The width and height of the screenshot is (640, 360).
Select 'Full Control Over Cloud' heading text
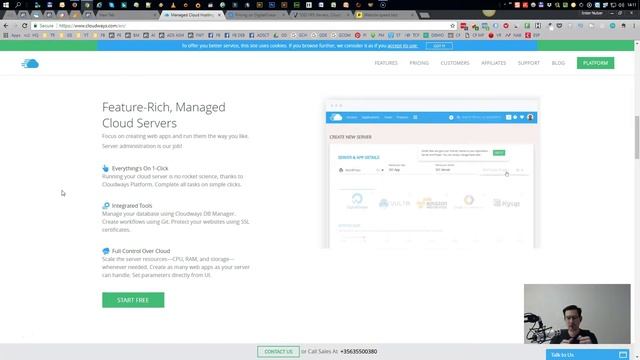pyautogui.click(x=141, y=251)
